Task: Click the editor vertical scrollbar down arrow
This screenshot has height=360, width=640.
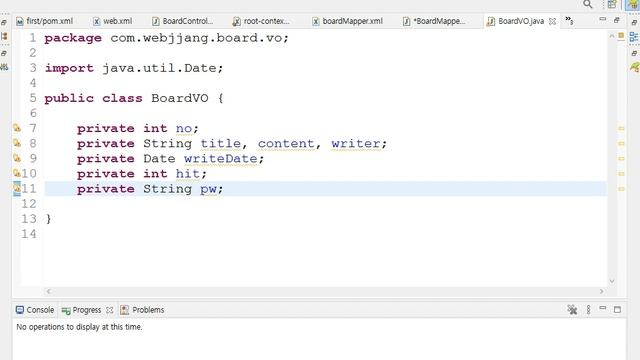Action: pos(612,281)
